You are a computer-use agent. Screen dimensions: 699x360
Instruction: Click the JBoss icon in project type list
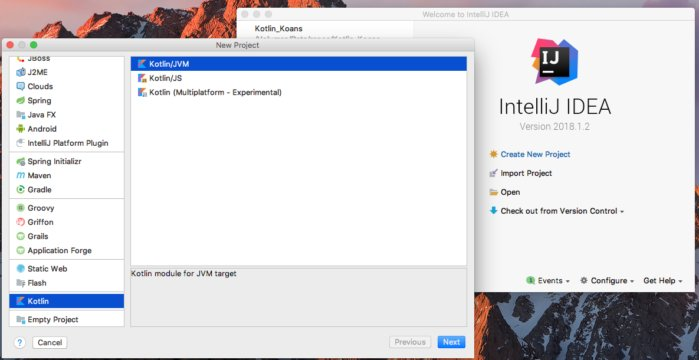pyautogui.click(x=21, y=59)
